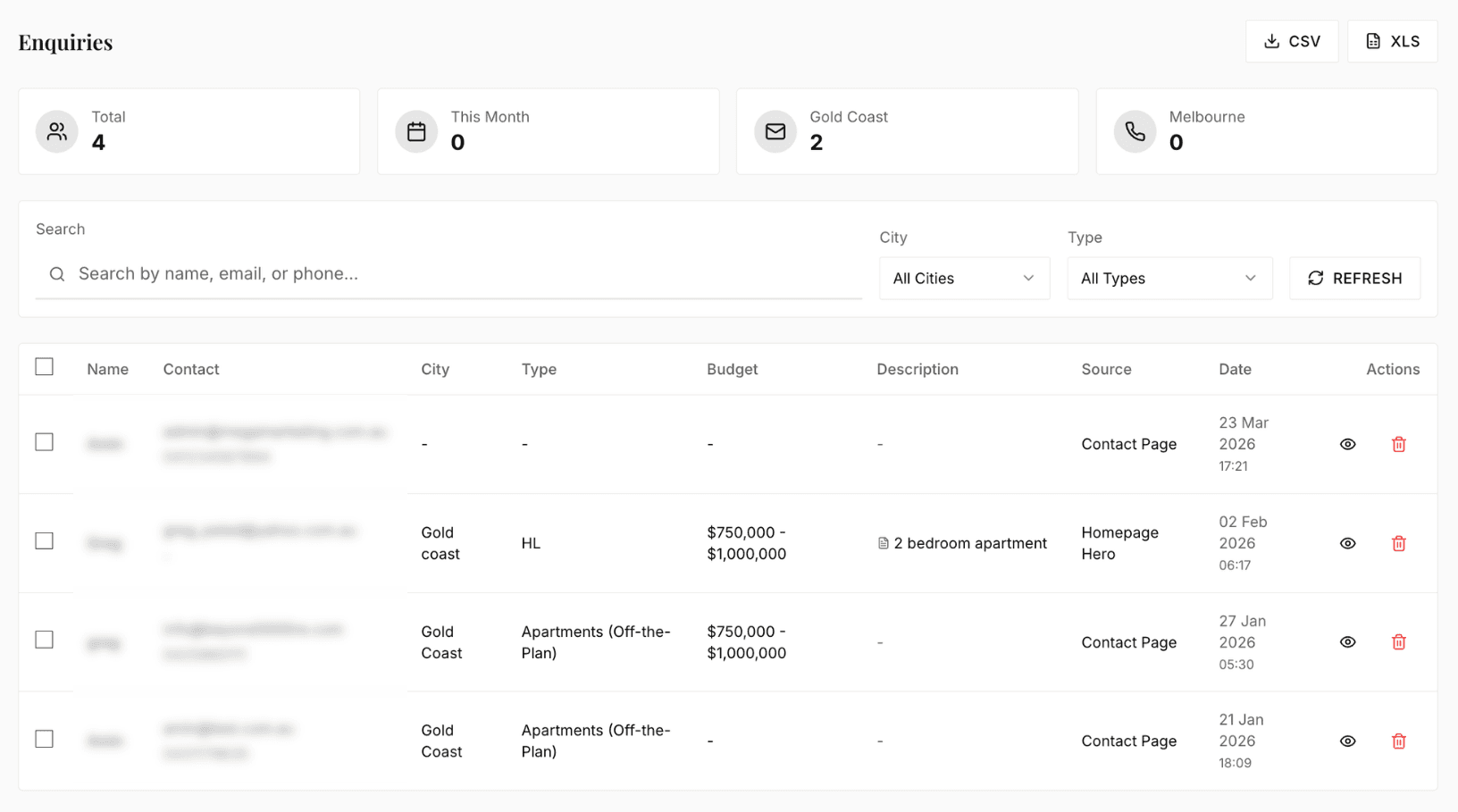Delete the 27 Jan 2026 enquiry
This screenshot has height=812, width=1458.
pyautogui.click(x=1399, y=642)
